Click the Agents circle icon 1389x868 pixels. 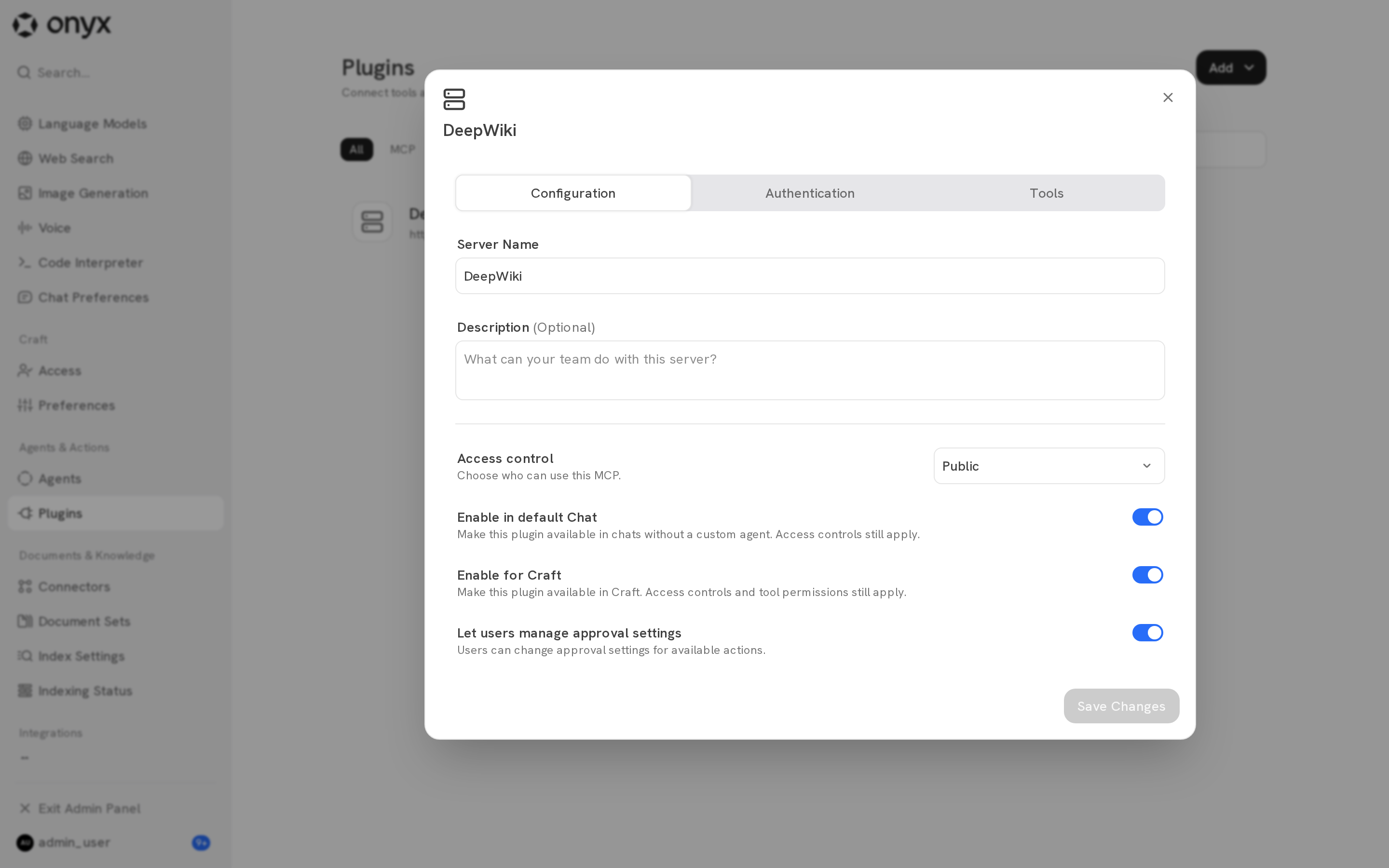tap(25, 478)
